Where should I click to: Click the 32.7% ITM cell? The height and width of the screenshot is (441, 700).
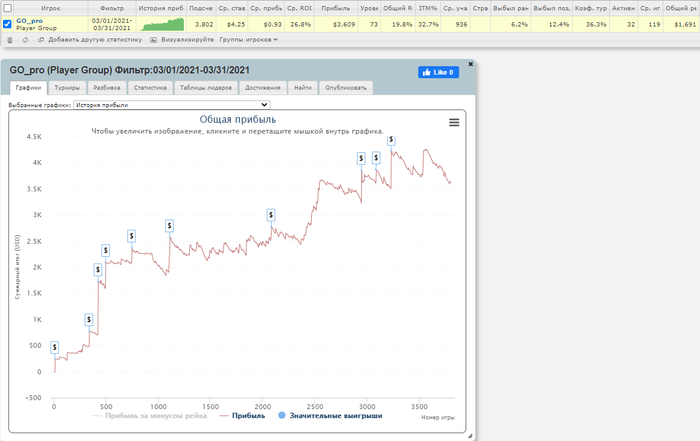(428, 25)
